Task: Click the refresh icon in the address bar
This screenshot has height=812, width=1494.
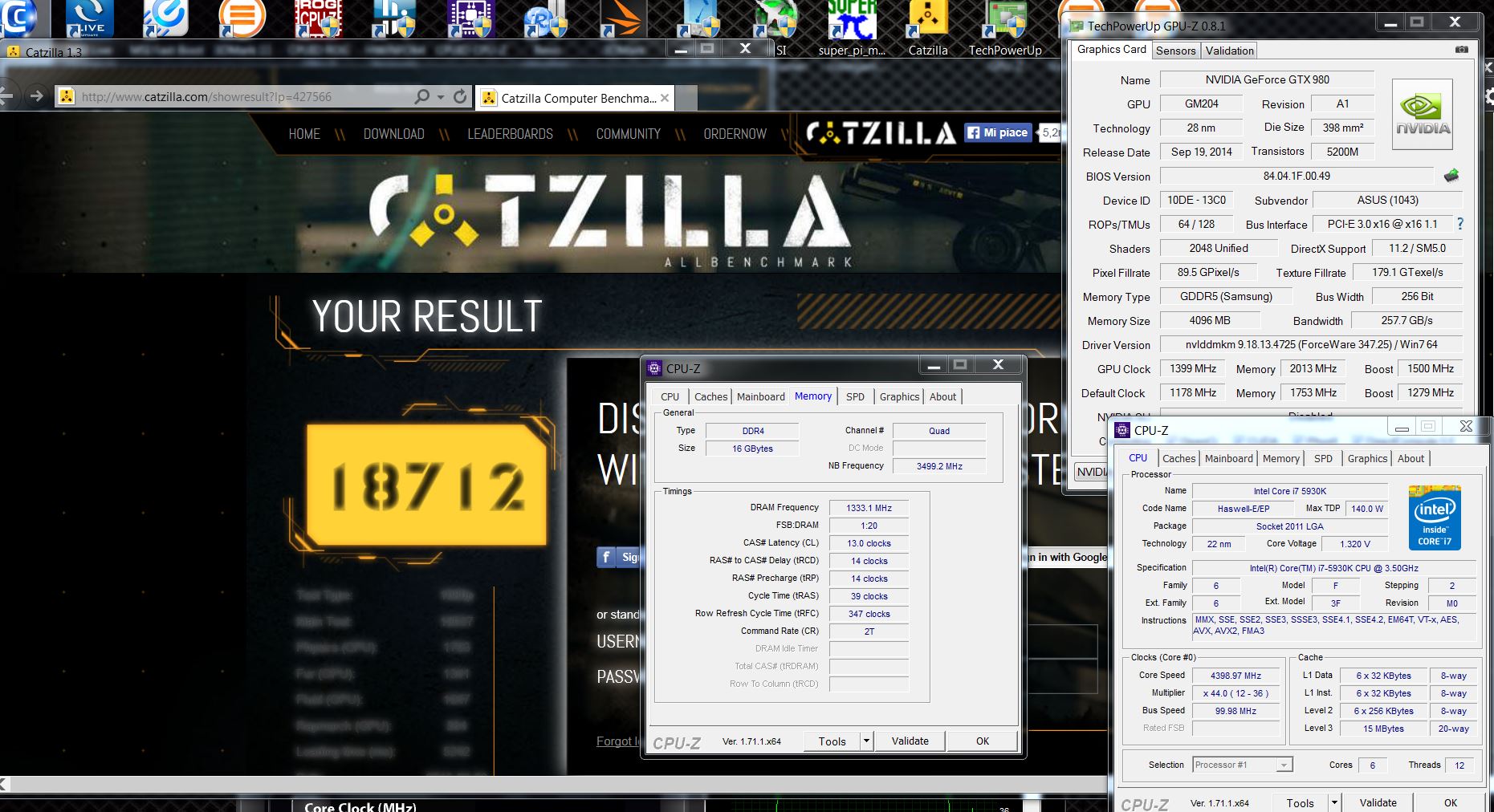Action: [x=460, y=97]
